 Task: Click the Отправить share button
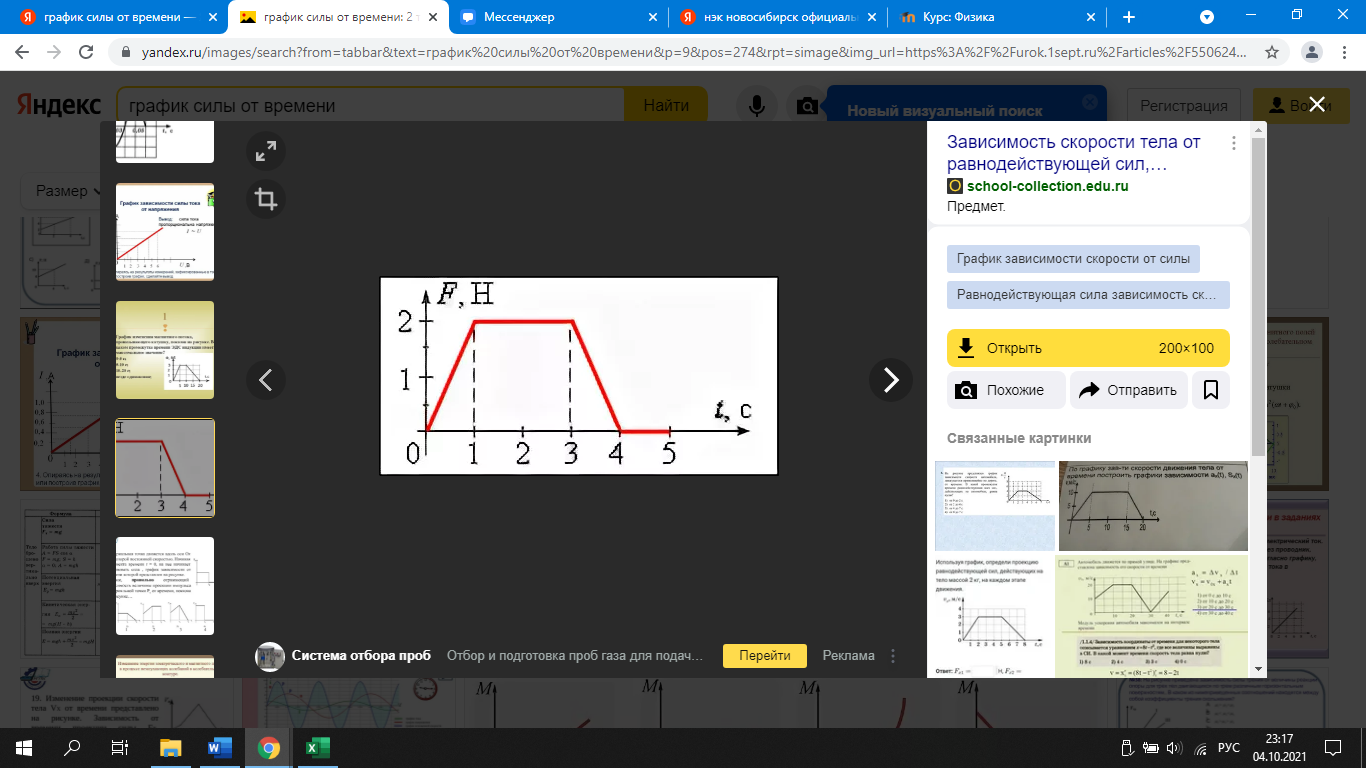point(1129,390)
